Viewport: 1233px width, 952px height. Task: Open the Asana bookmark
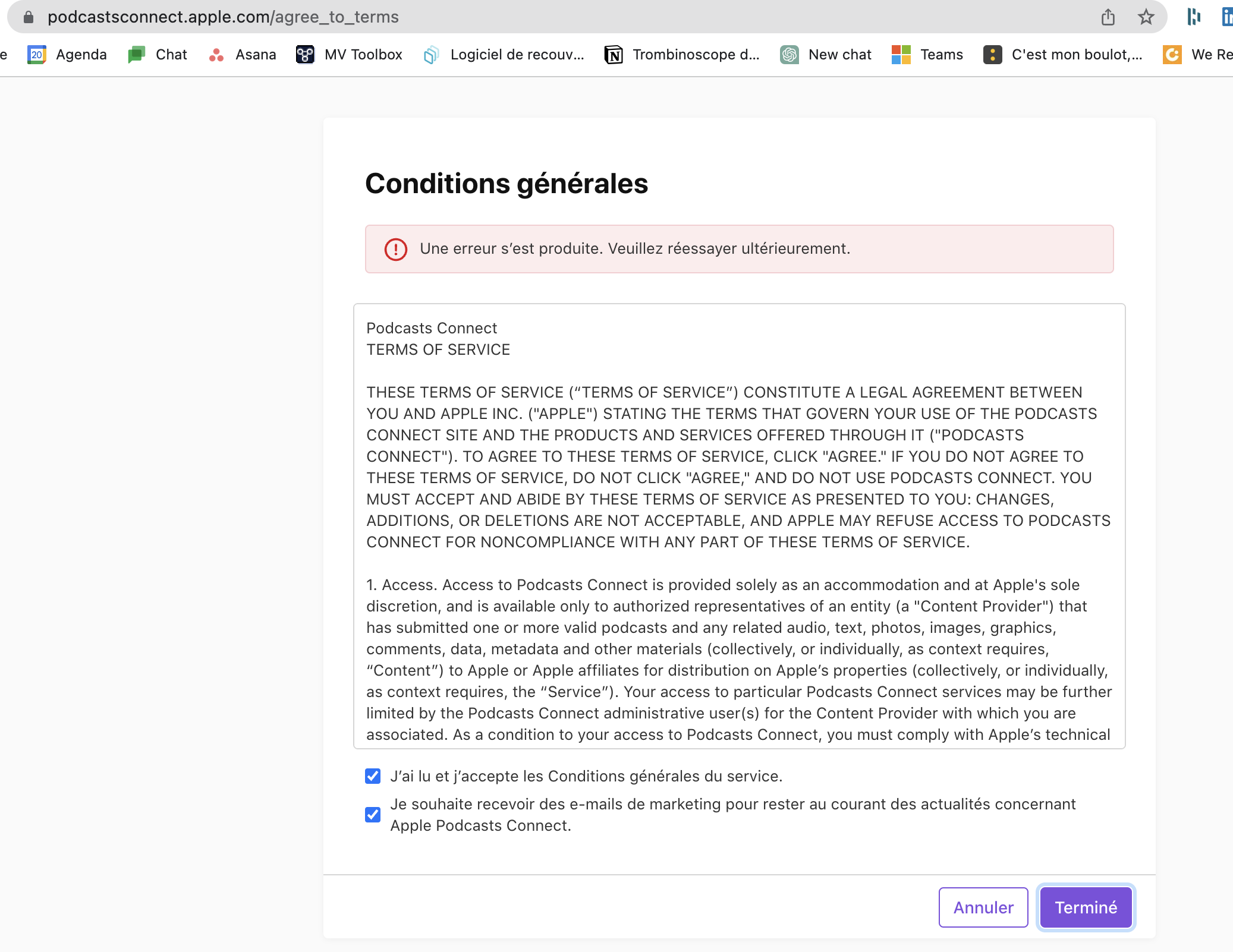[x=243, y=55]
